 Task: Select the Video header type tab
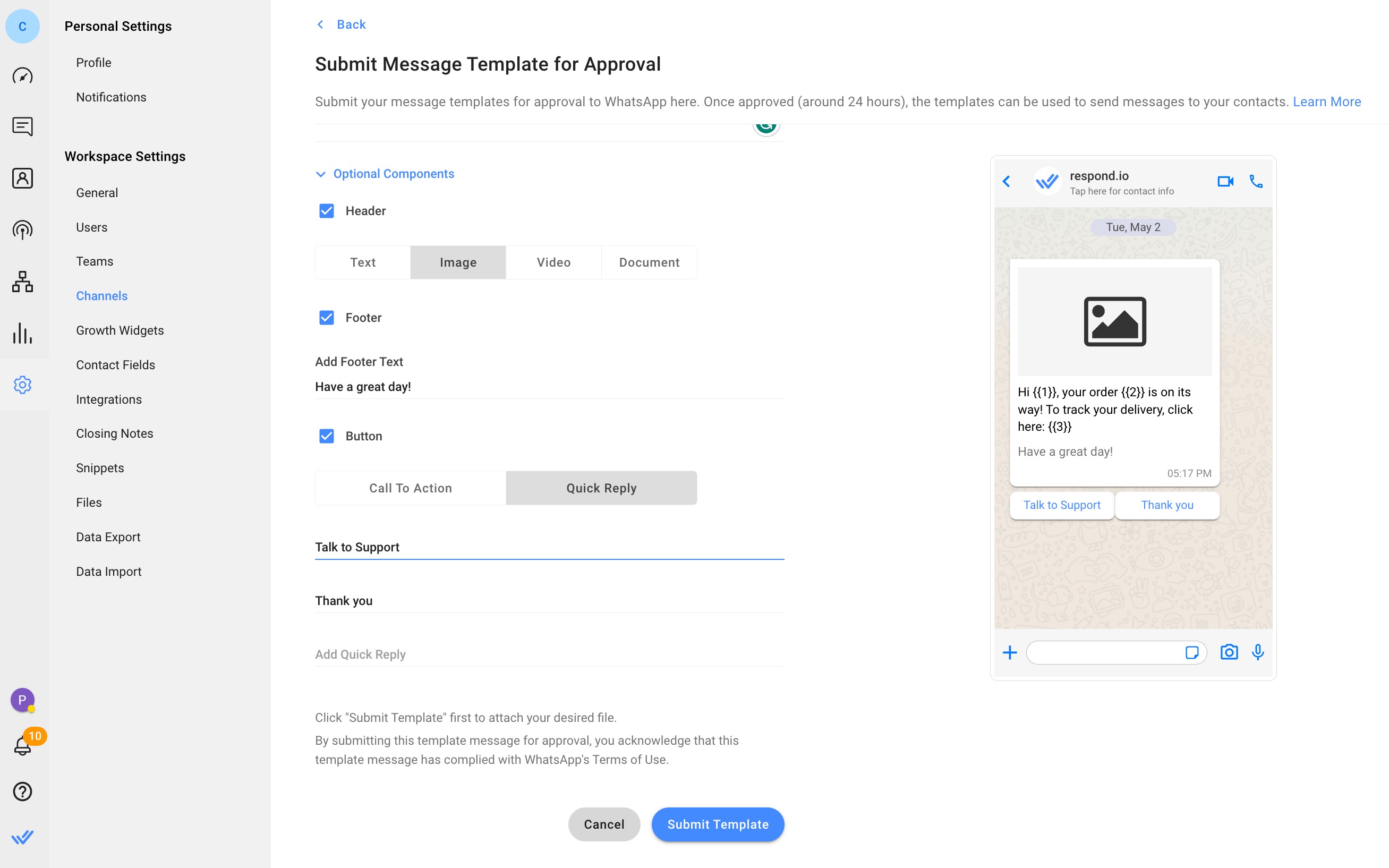pyautogui.click(x=554, y=262)
